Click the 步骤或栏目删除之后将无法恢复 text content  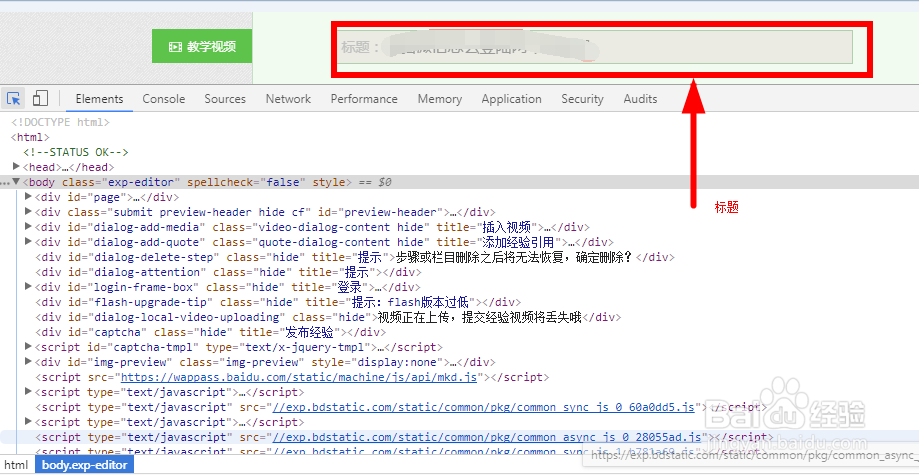pyautogui.click(x=515, y=257)
